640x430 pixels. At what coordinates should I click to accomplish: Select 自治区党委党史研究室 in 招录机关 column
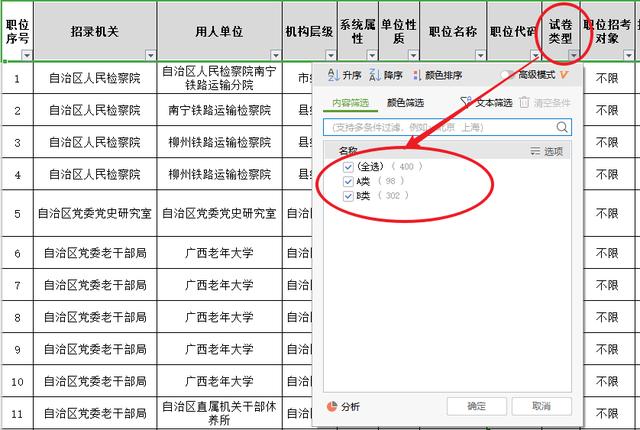(x=95, y=213)
